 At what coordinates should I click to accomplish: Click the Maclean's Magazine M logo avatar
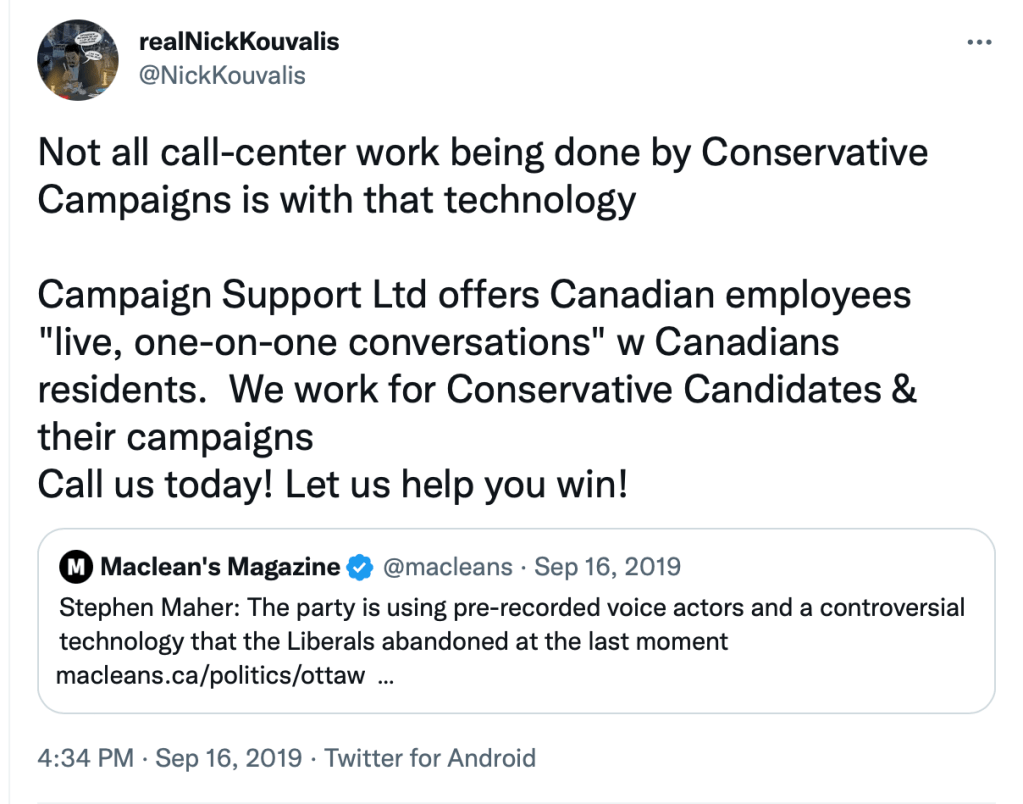coord(75,567)
